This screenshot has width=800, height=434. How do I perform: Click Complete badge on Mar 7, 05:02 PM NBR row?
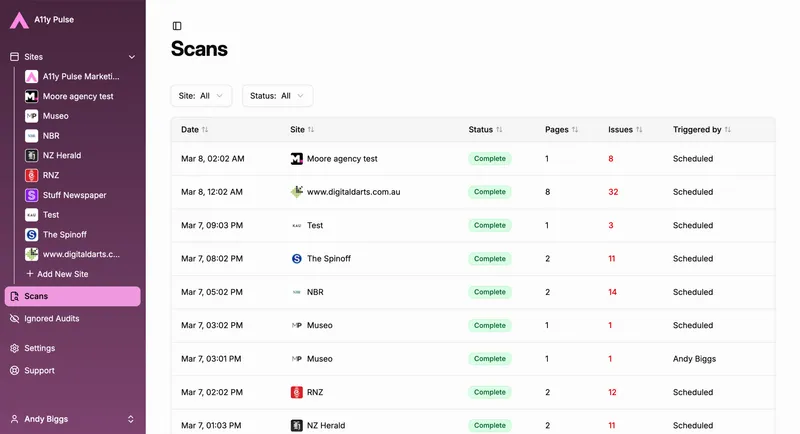coord(490,292)
